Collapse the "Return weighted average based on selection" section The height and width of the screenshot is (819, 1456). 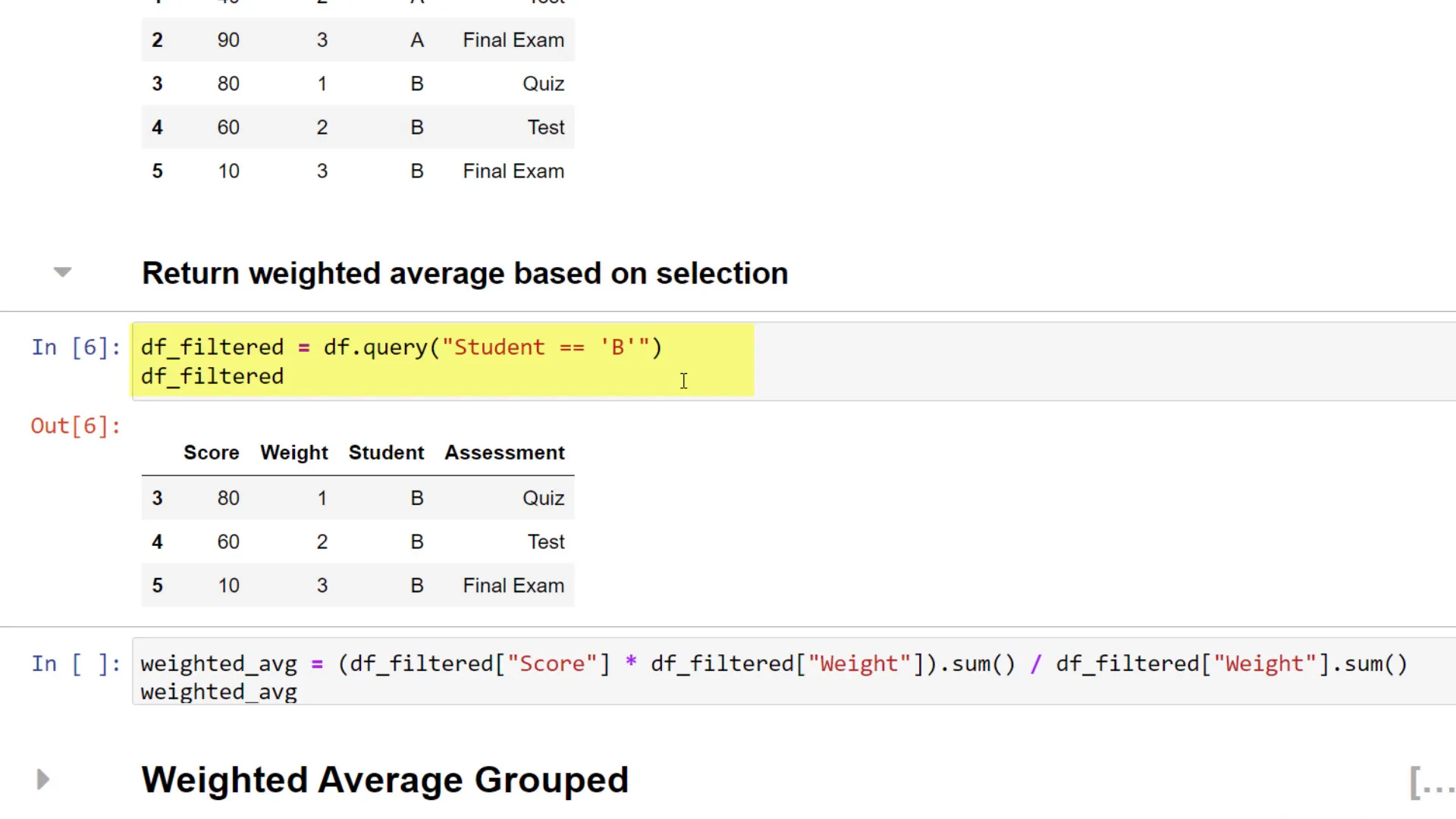click(x=62, y=271)
